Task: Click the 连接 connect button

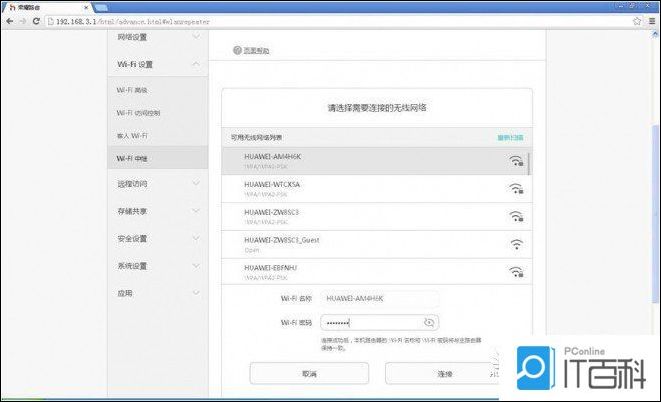Action: pos(441,373)
